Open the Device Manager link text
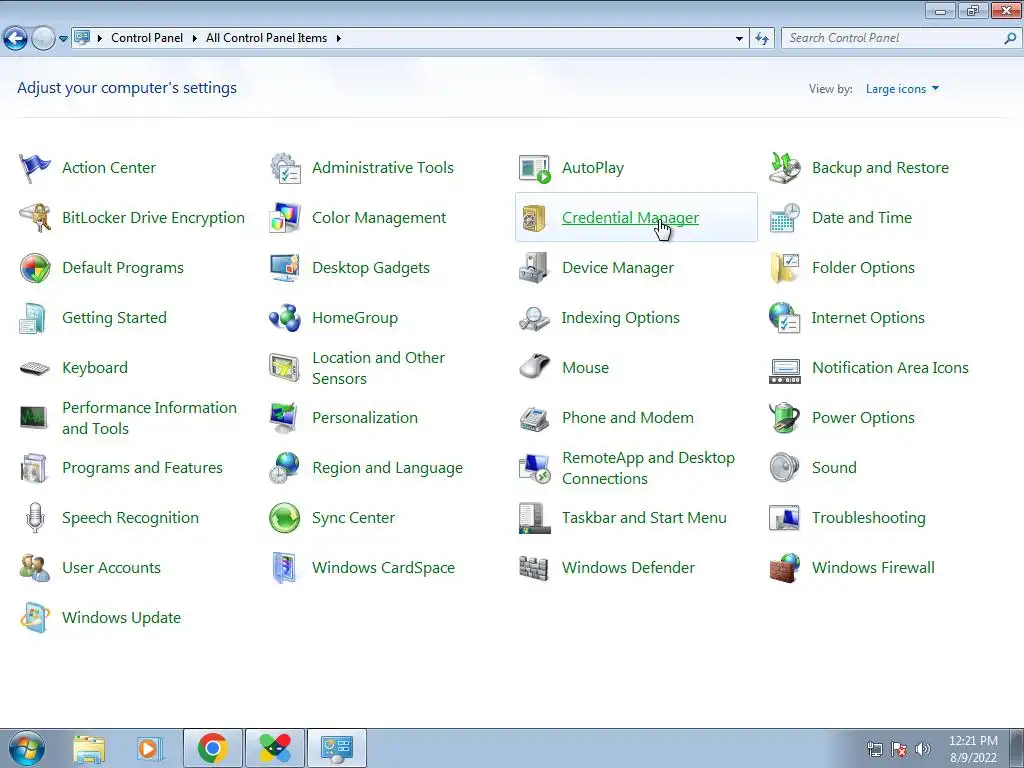Image resolution: width=1024 pixels, height=768 pixels. click(618, 268)
